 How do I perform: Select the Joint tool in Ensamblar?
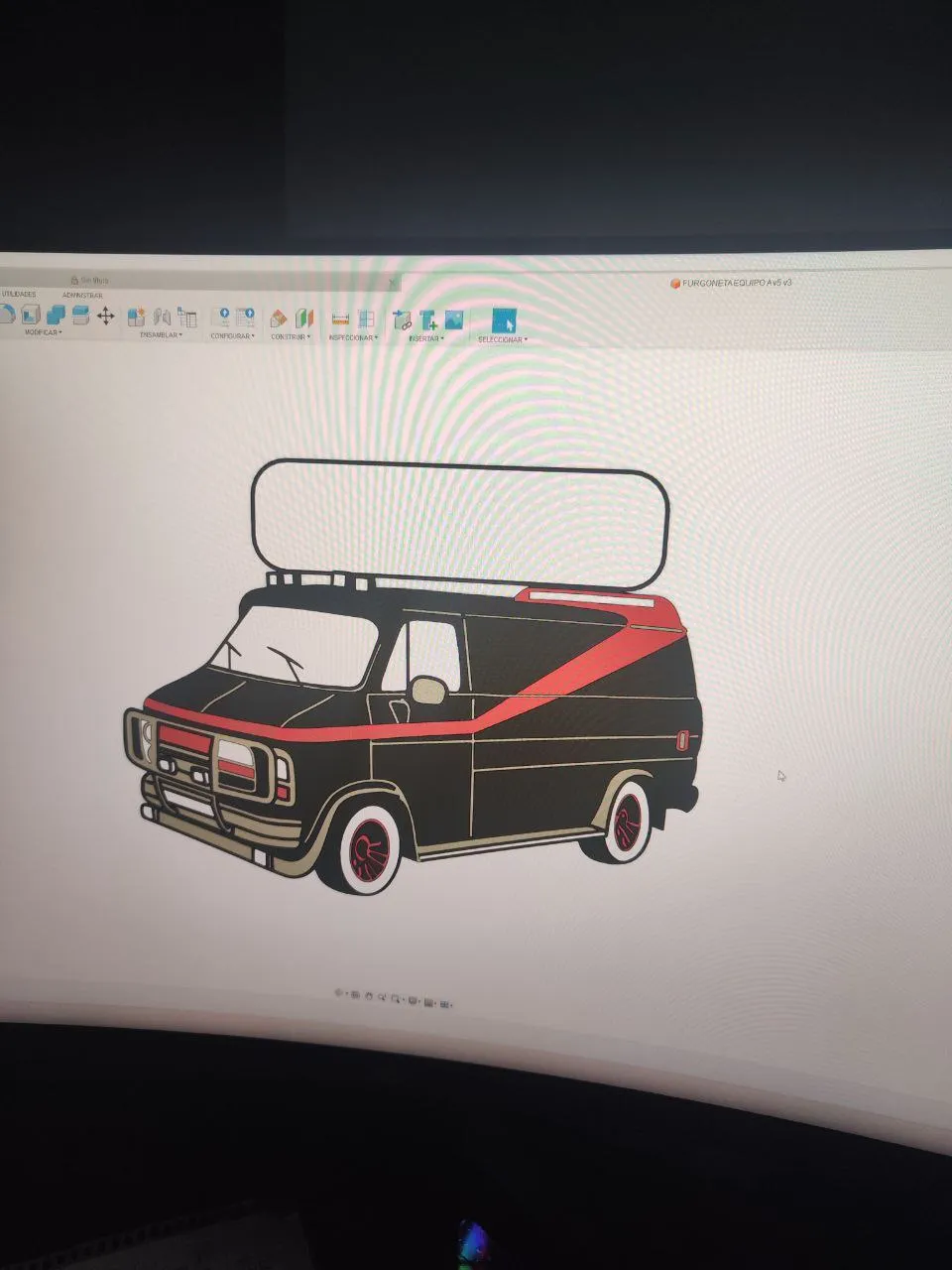[x=162, y=317]
